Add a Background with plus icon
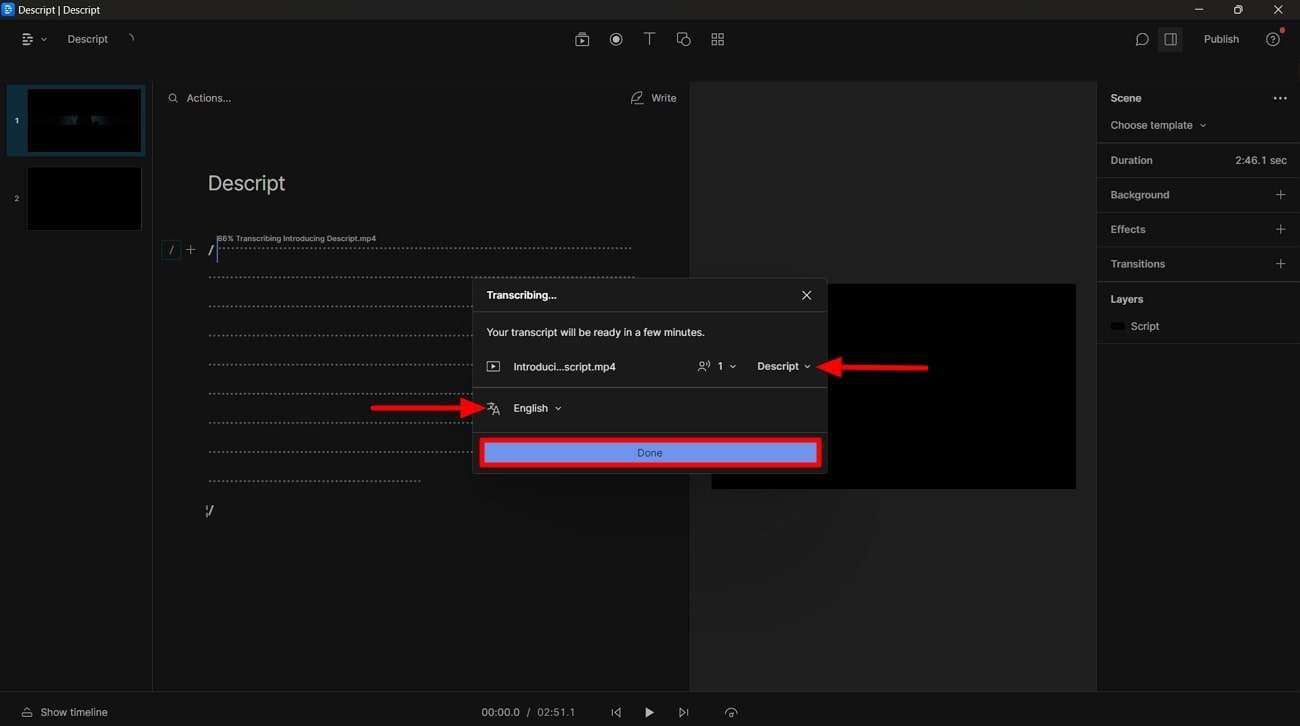The width and height of the screenshot is (1300, 726). [x=1280, y=195]
